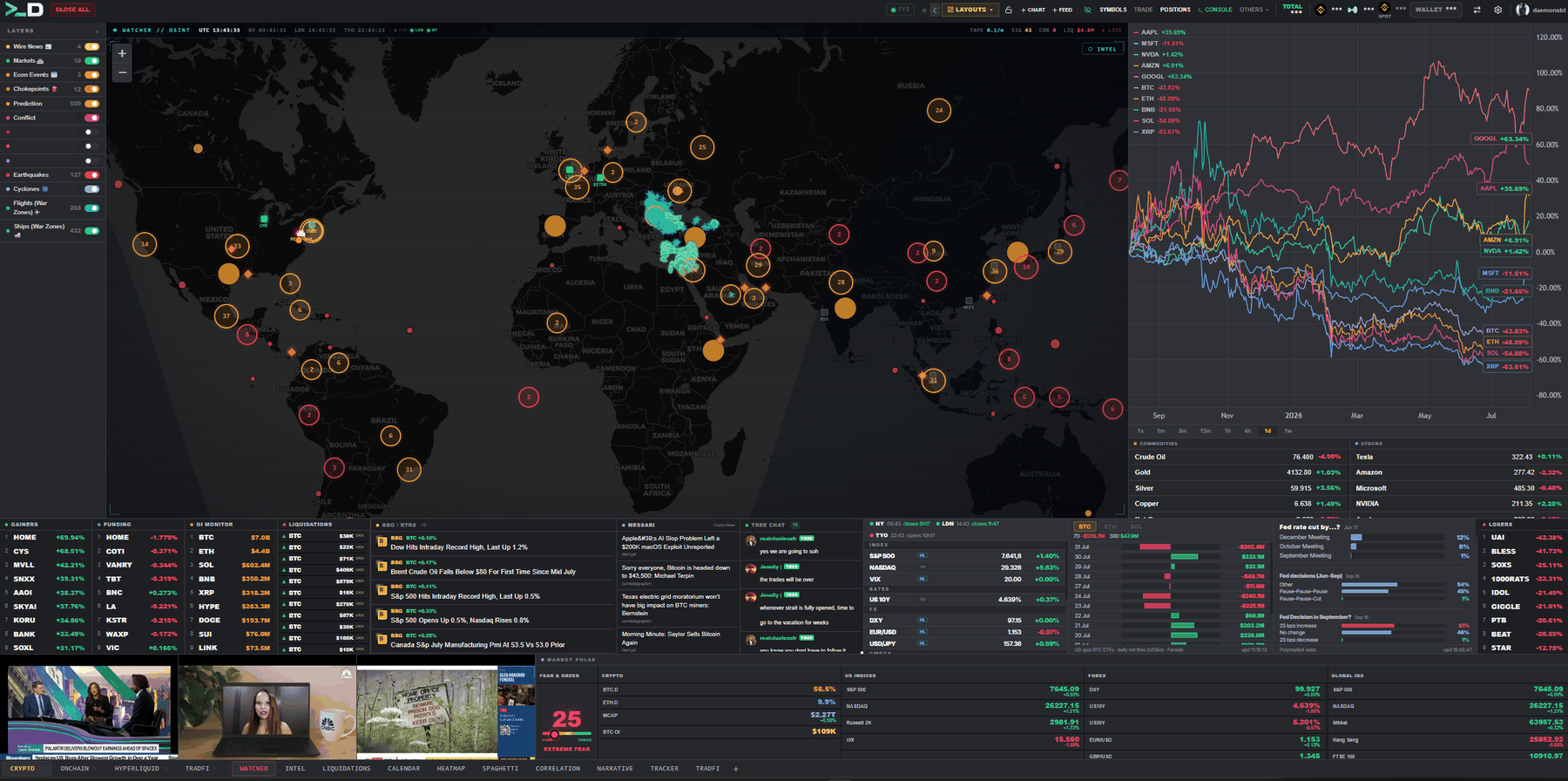Viewport: 1568px width, 781px height.
Task: Click the terminal logo icon
Action: tap(24, 10)
